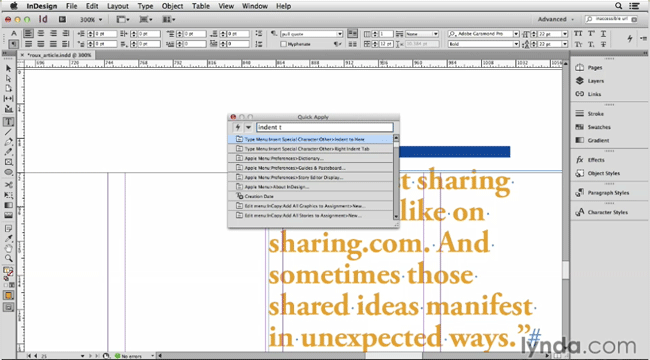Toggle Align Left paragraph alignment
The width and height of the screenshot is (650, 360).
click(28, 34)
